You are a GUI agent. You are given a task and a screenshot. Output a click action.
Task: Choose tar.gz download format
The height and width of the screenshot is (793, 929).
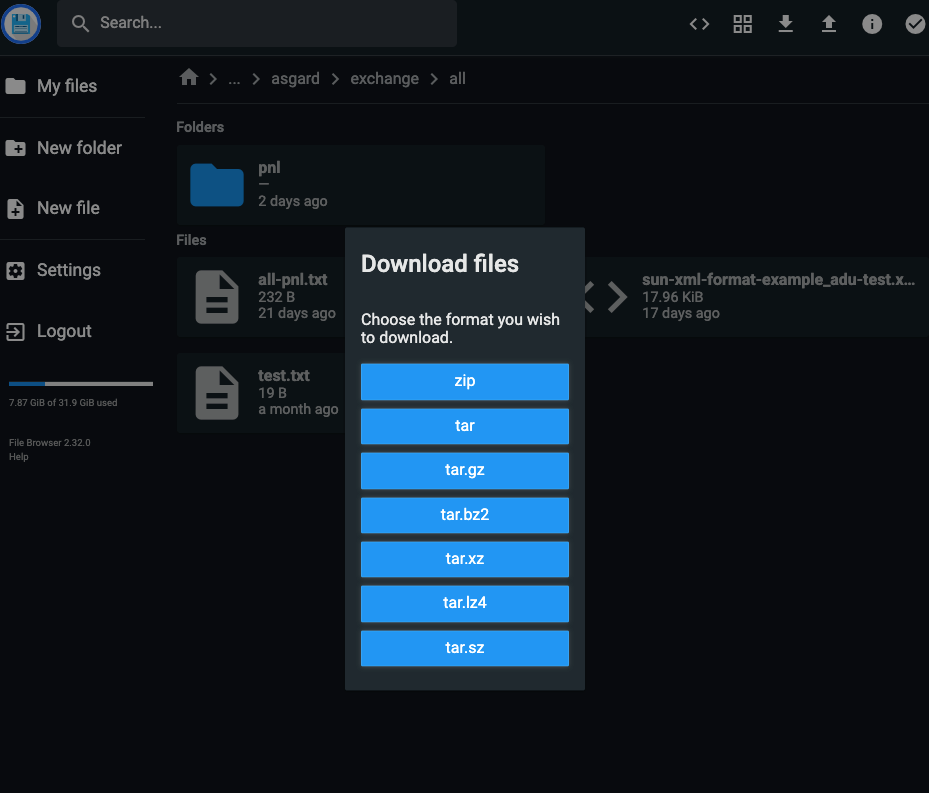tap(464, 470)
